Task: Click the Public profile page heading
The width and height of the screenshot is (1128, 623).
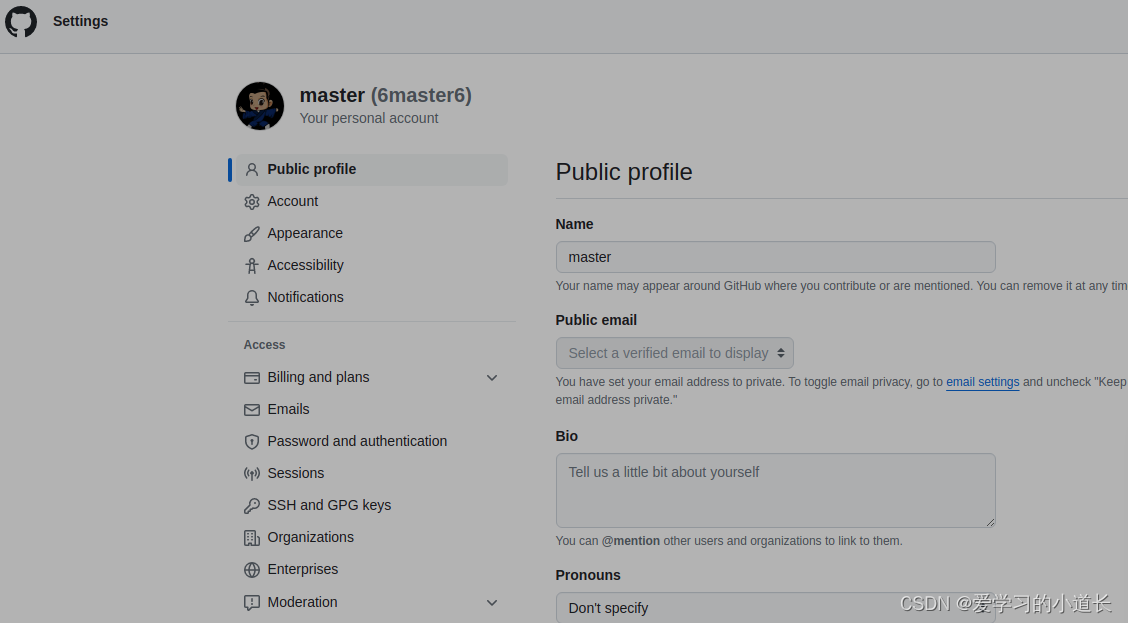Action: [624, 172]
